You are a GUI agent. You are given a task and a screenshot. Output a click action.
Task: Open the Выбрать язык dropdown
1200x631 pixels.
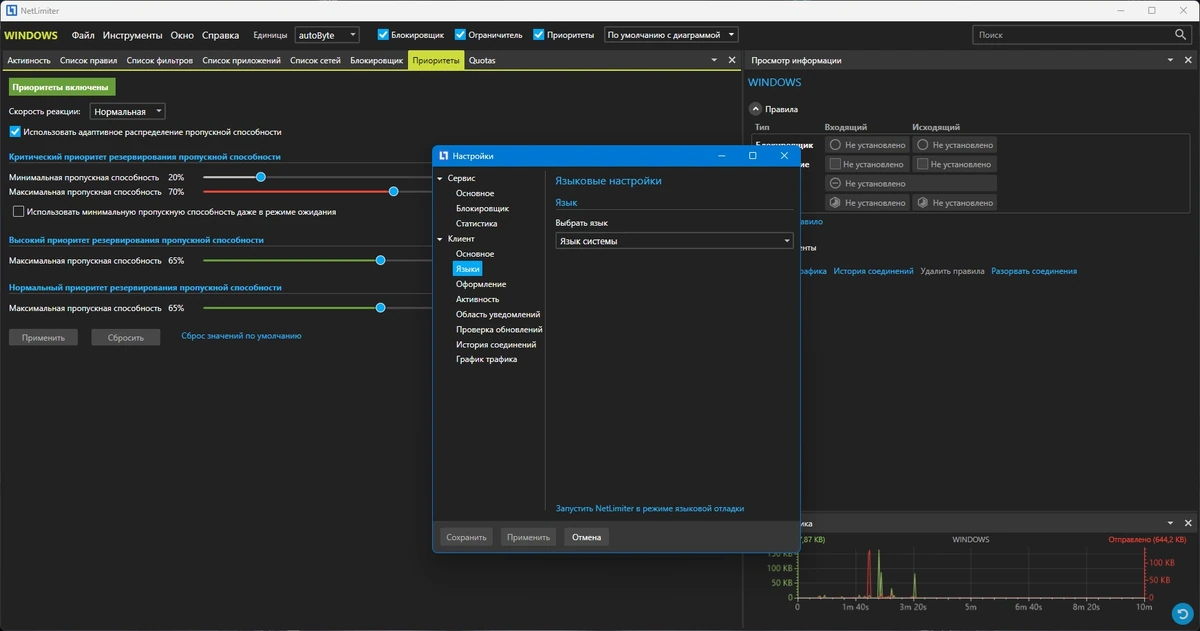point(674,241)
